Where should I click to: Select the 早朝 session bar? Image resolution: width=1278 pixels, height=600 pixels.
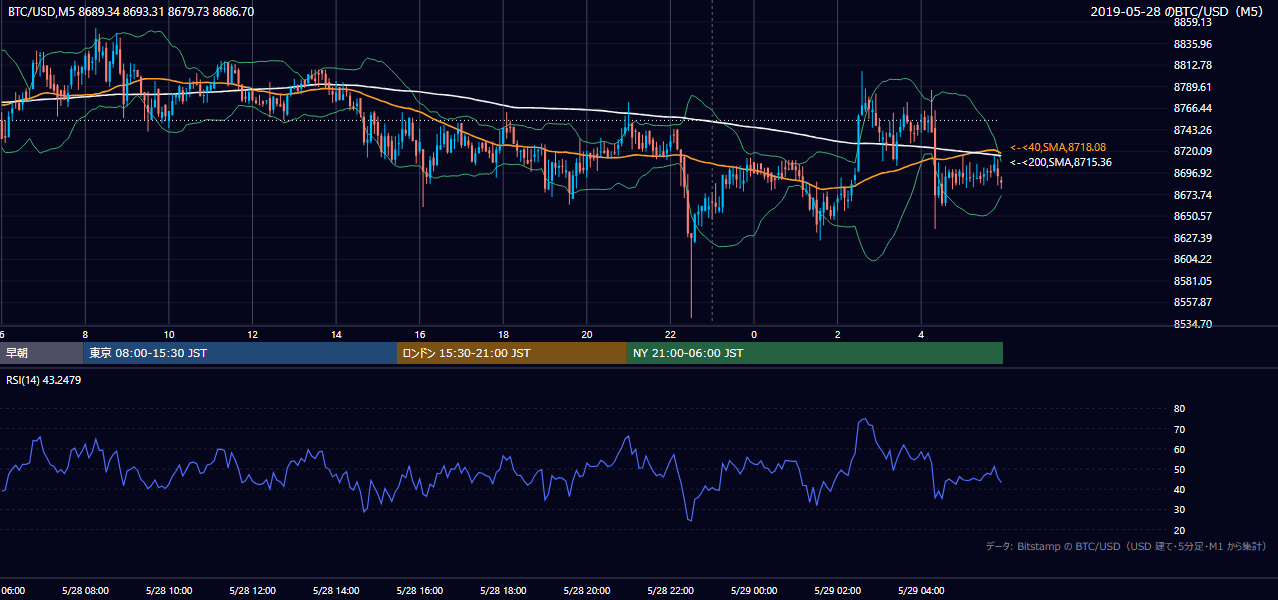point(41,353)
